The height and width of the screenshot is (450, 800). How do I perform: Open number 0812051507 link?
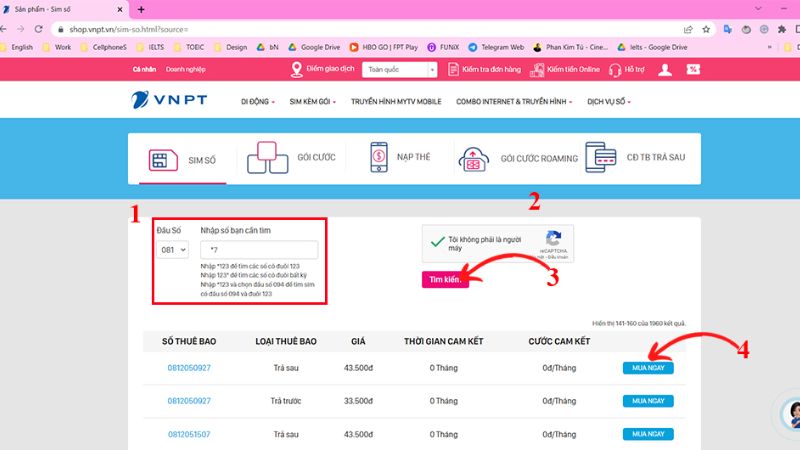click(x=189, y=434)
